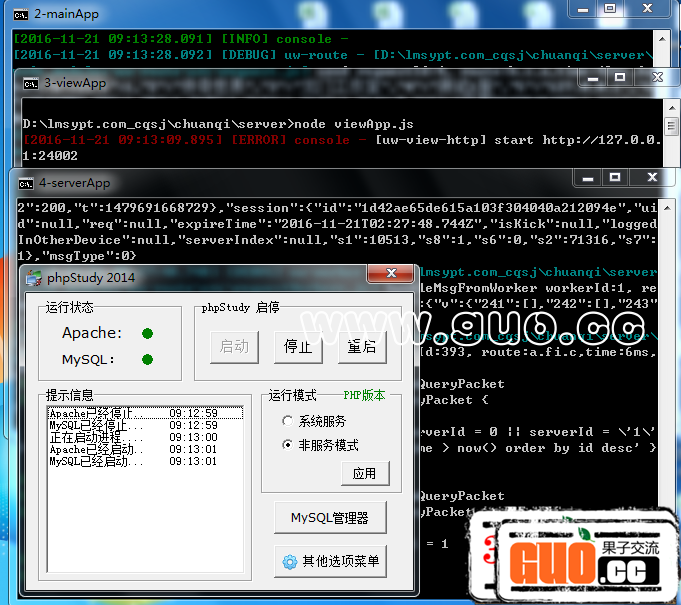Close the 3-viewApp window

point(658,78)
